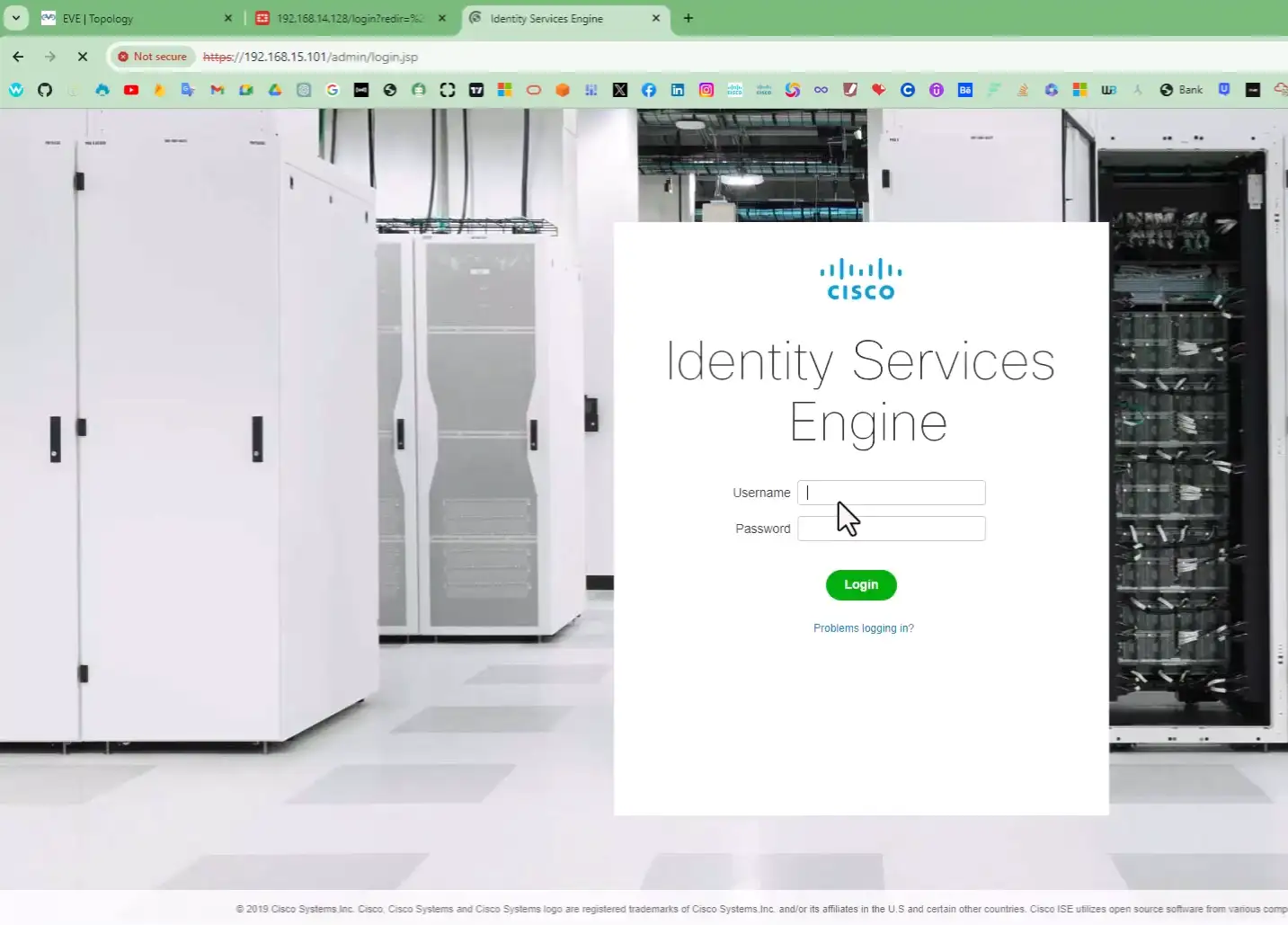The height and width of the screenshot is (925, 1288).
Task: Open the GitHub bookmark
Action: click(45, 90)
